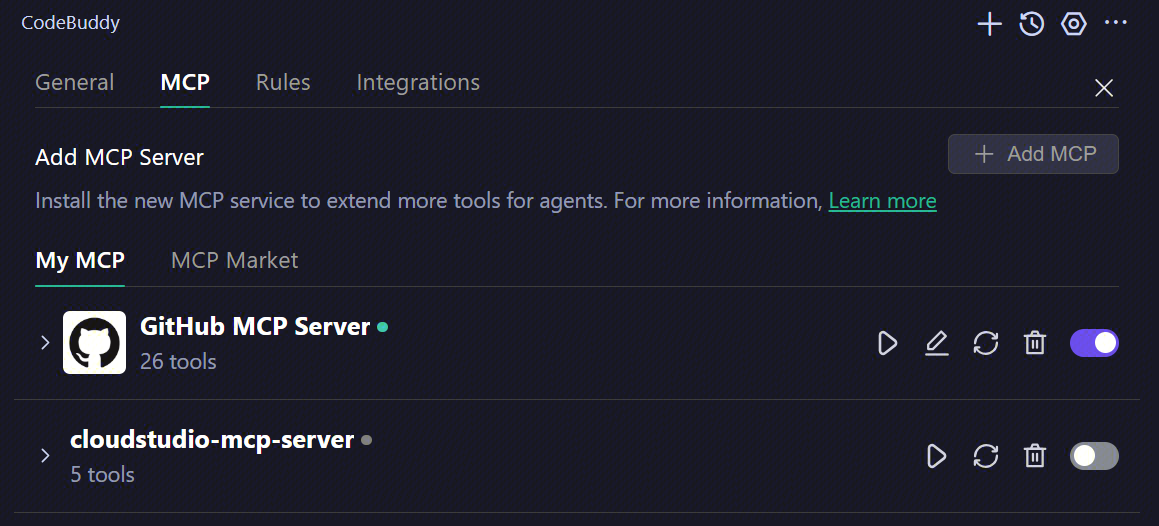
Task: Enable the cloudstudio-mcp-server toggle
Action: tap(1094, 457)
